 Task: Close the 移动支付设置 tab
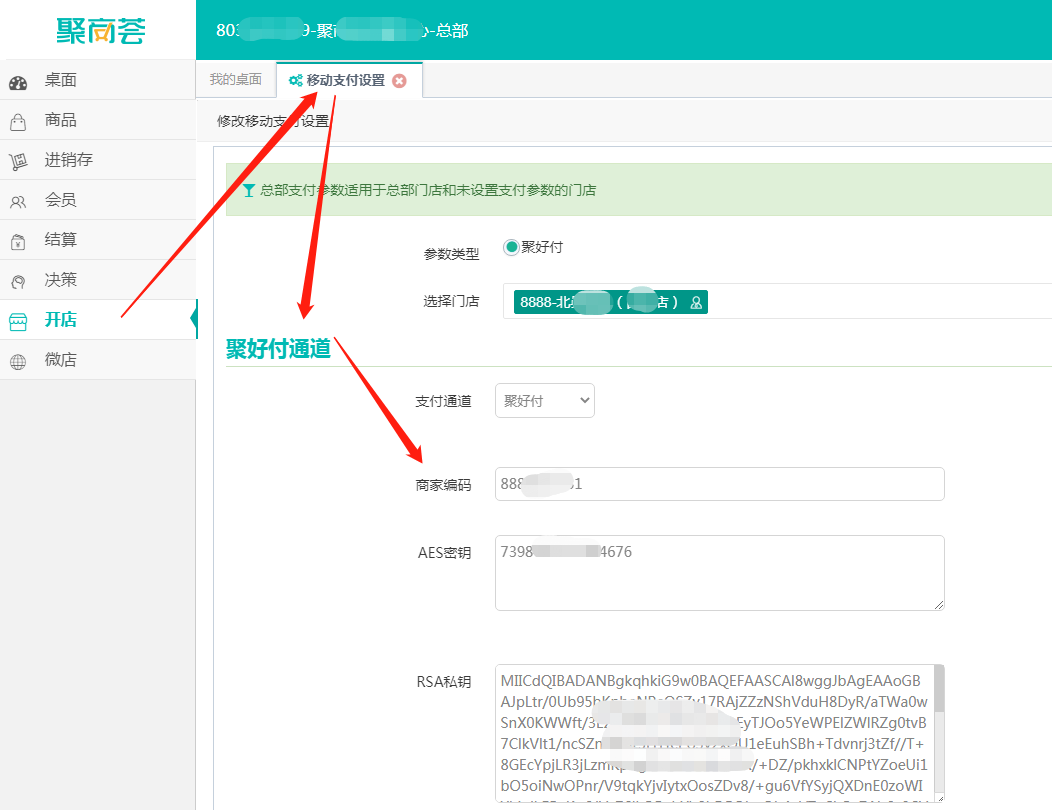click(399, 81)
